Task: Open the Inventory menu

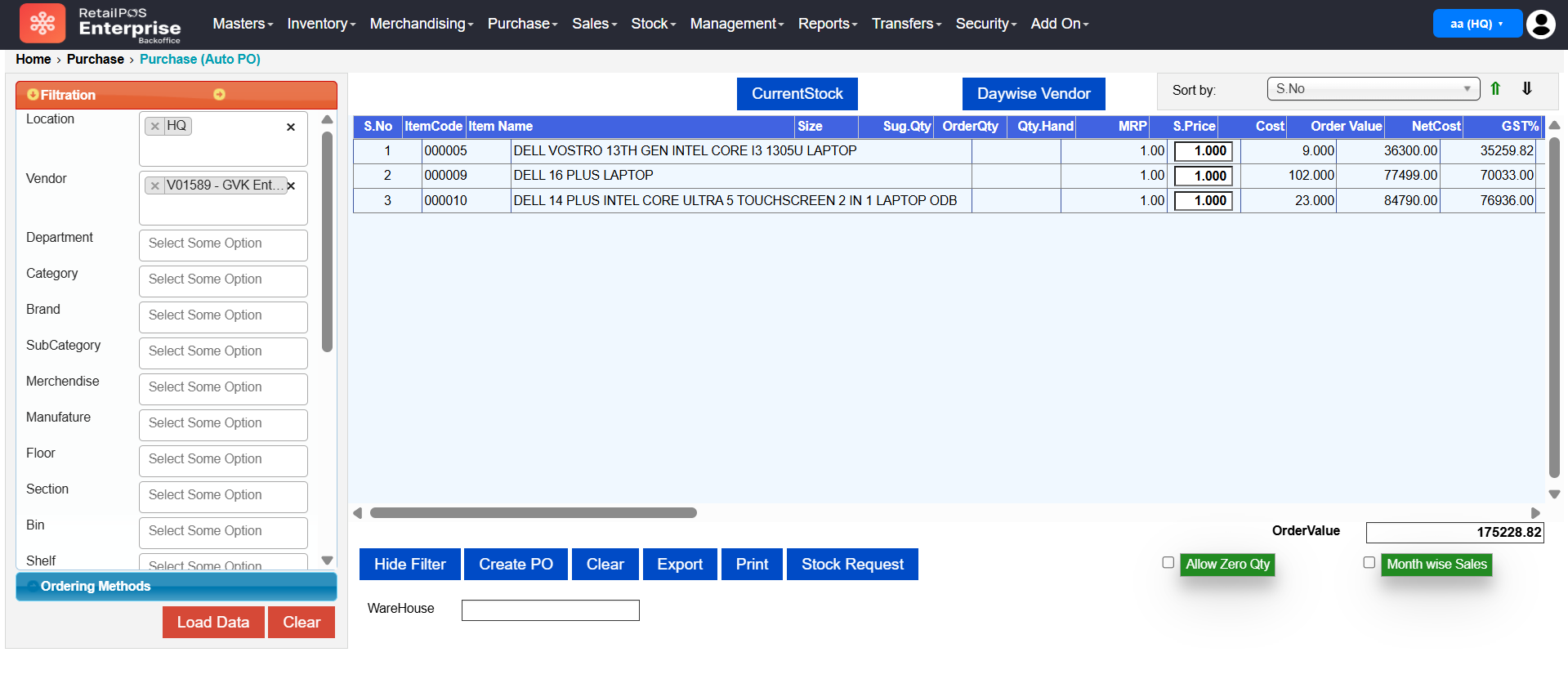Action: (321, 24)
